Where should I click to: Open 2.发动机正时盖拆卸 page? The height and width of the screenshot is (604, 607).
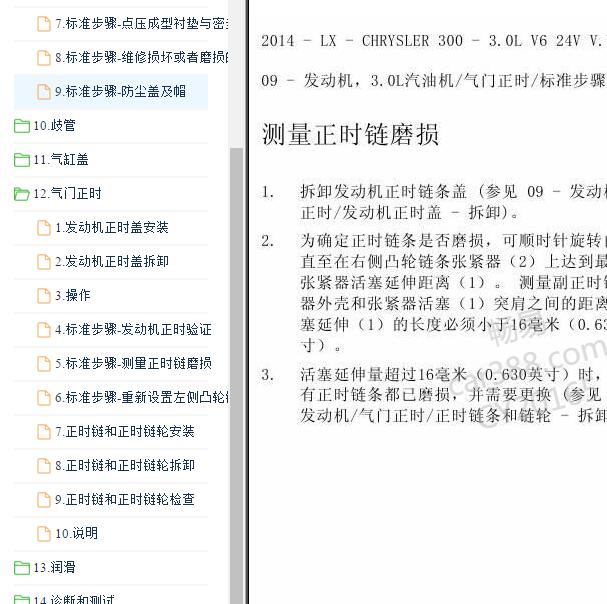[112, 262]
